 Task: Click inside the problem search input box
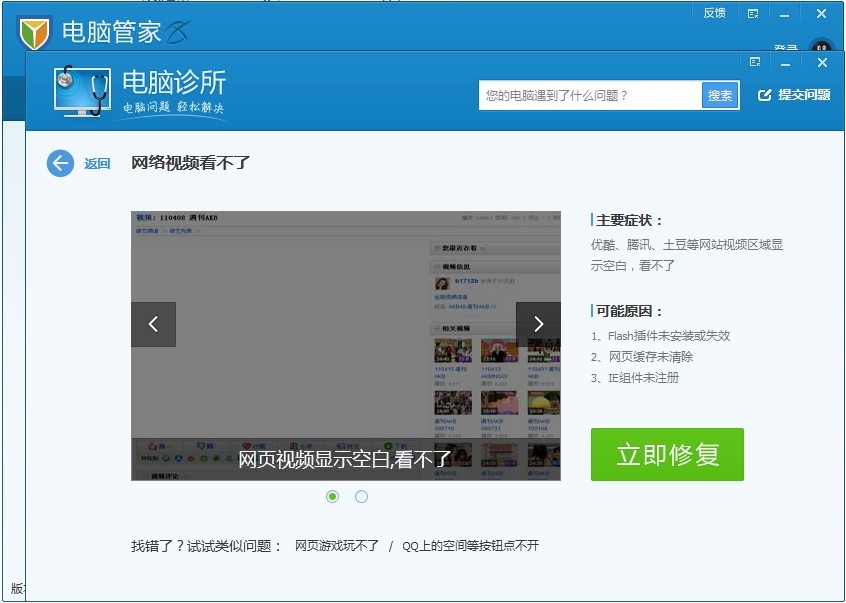click(590, 95)
